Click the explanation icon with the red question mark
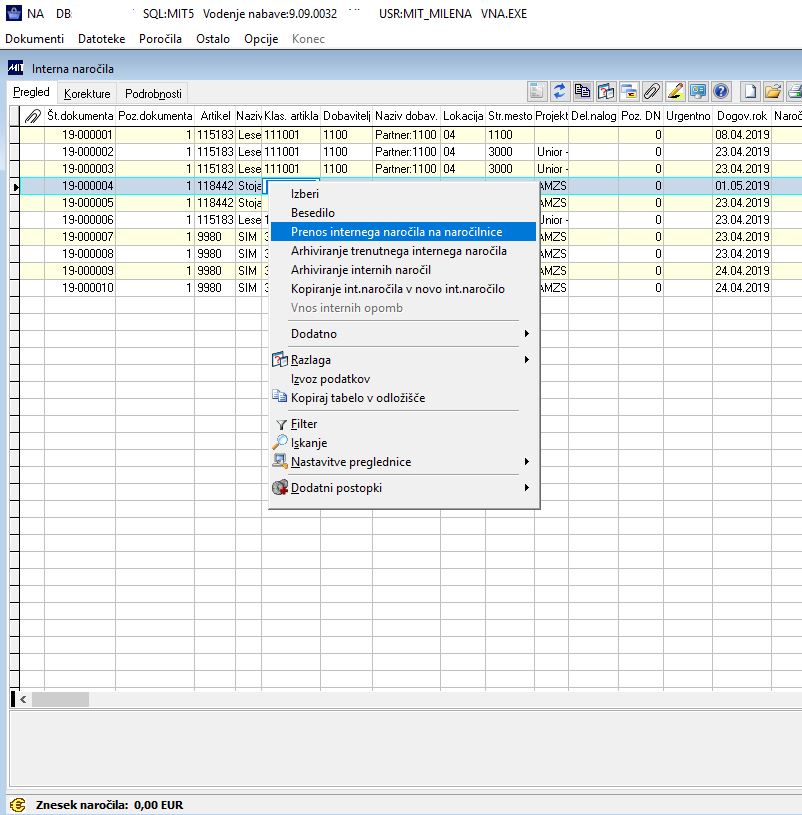Viewport: 802px width, 815px height. point(606,92)
